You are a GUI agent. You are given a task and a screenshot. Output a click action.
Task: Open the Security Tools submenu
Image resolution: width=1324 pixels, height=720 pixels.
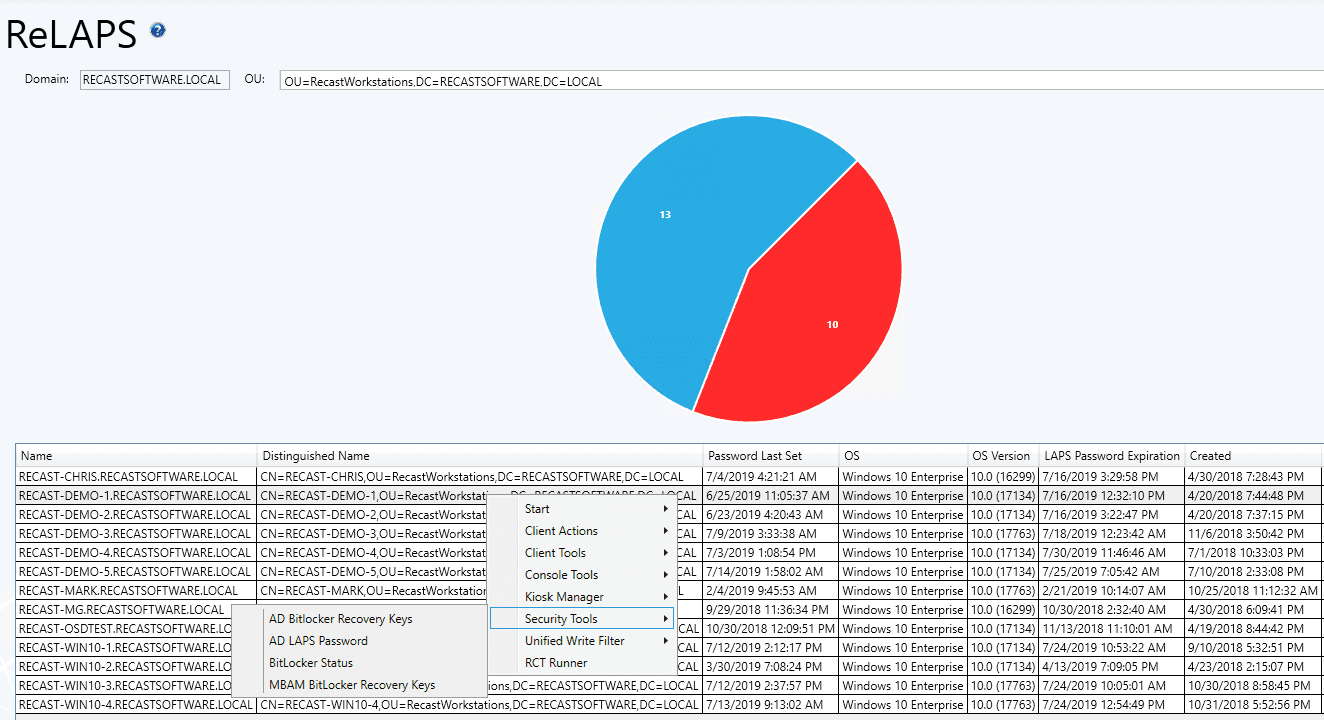click(x=582, y=619)
